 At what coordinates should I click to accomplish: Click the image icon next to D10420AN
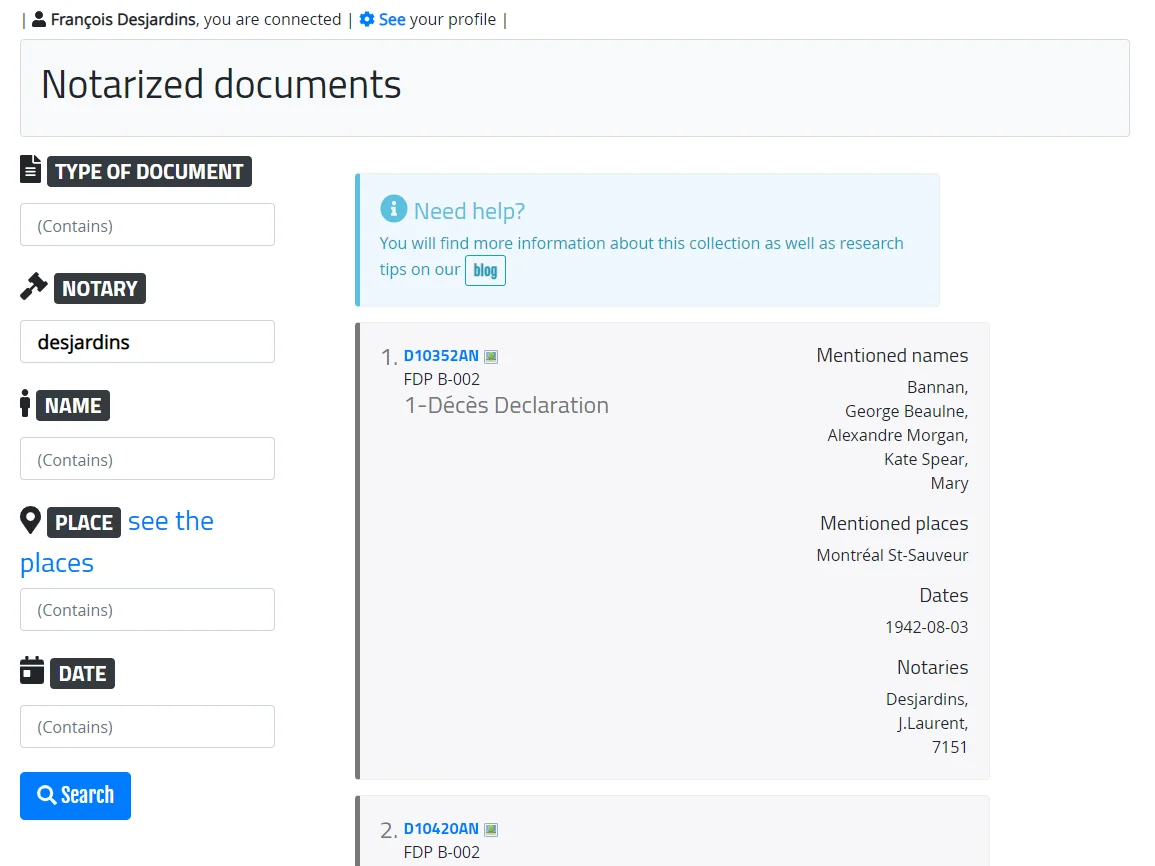pos(491,830)
